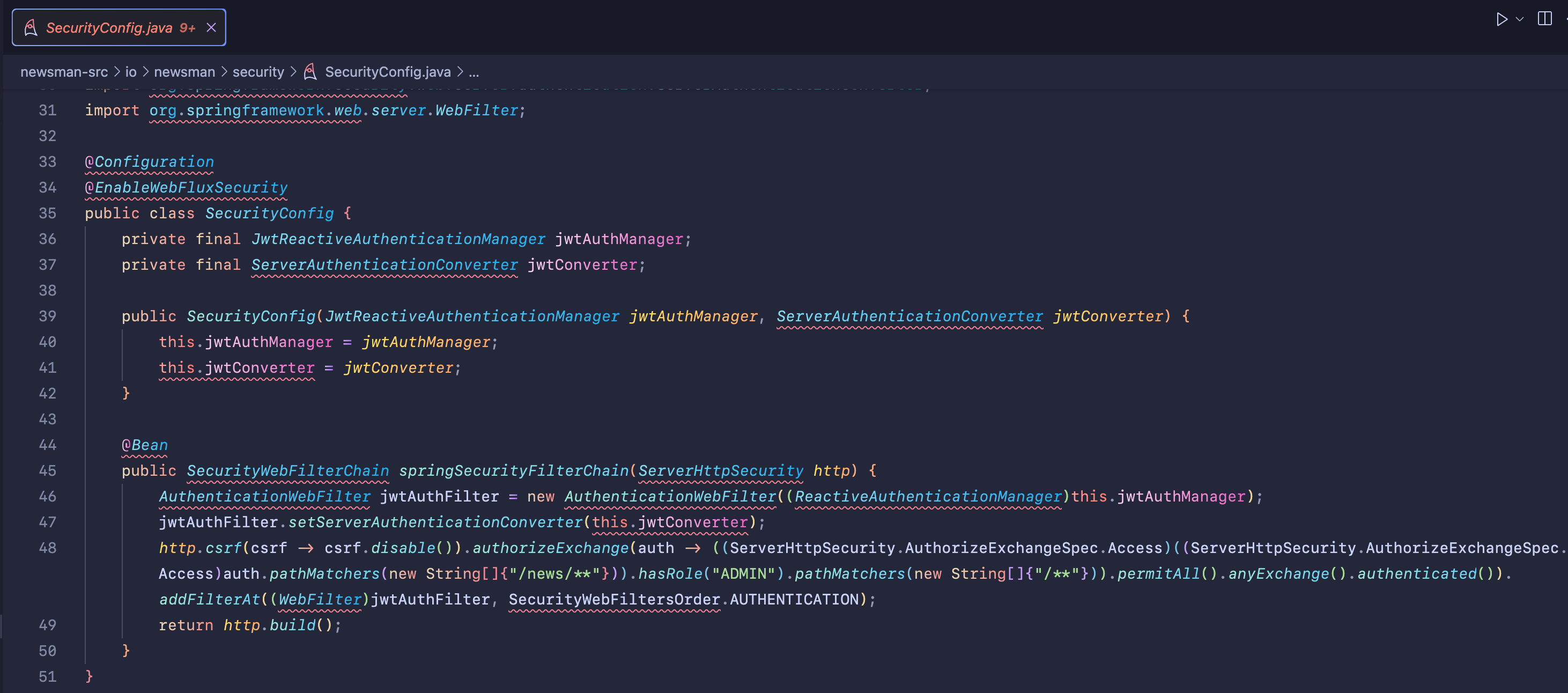
Task: Click springSecurityFilterChain method name
Action: 514,471
